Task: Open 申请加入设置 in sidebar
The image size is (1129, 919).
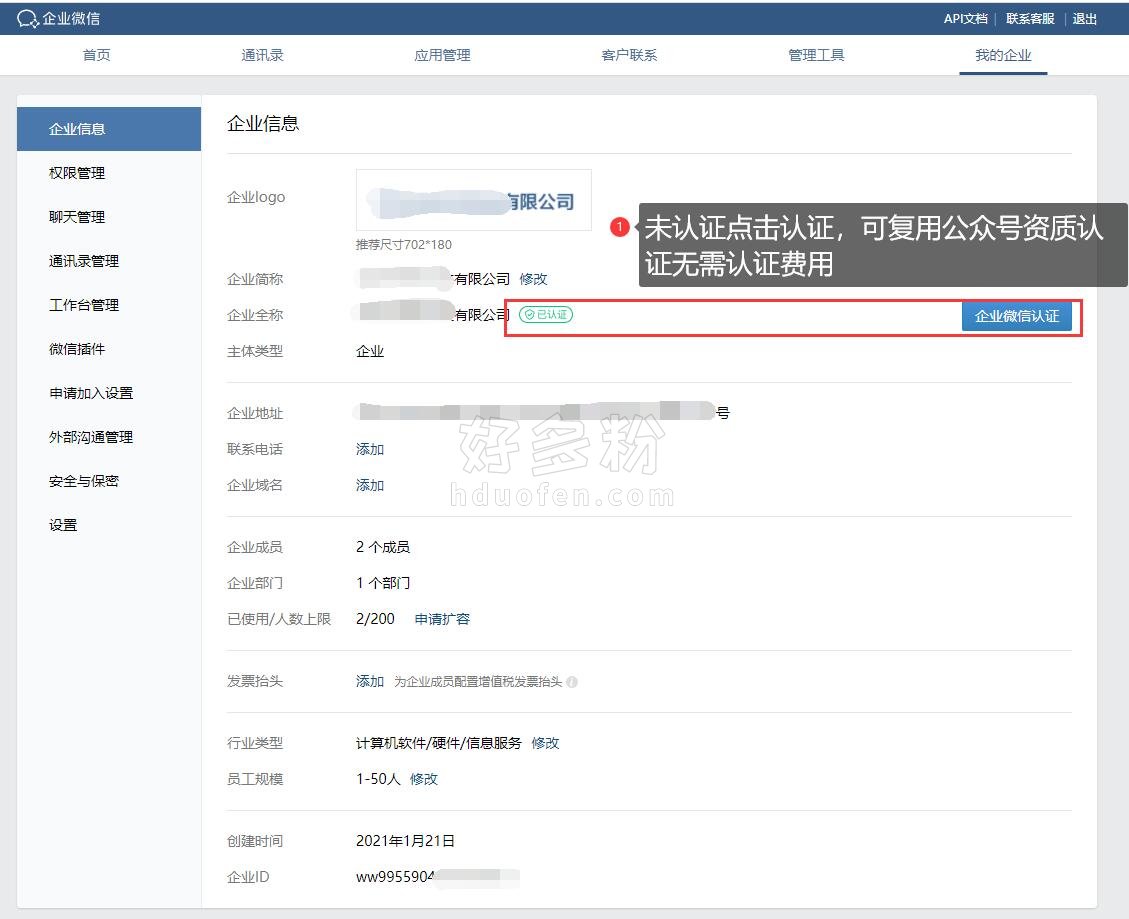Action: point(109,393)
